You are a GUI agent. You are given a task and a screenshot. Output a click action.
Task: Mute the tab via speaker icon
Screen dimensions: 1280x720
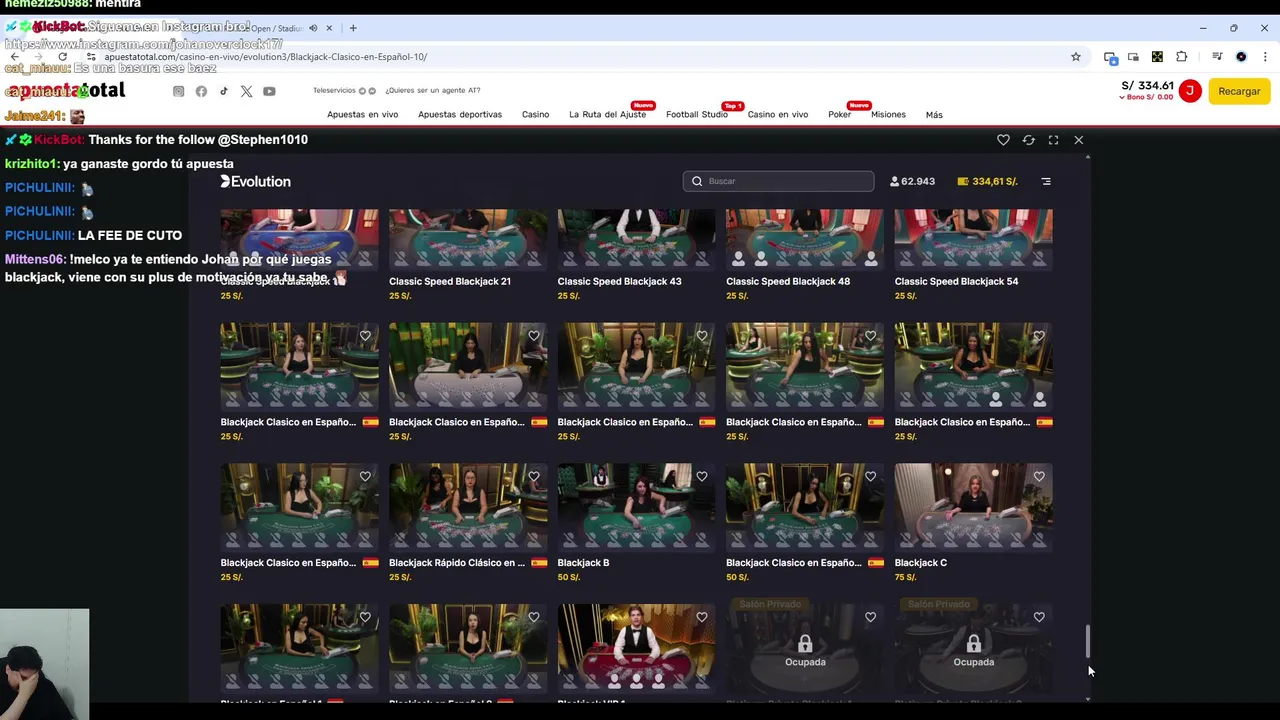(x=313, y=28)
